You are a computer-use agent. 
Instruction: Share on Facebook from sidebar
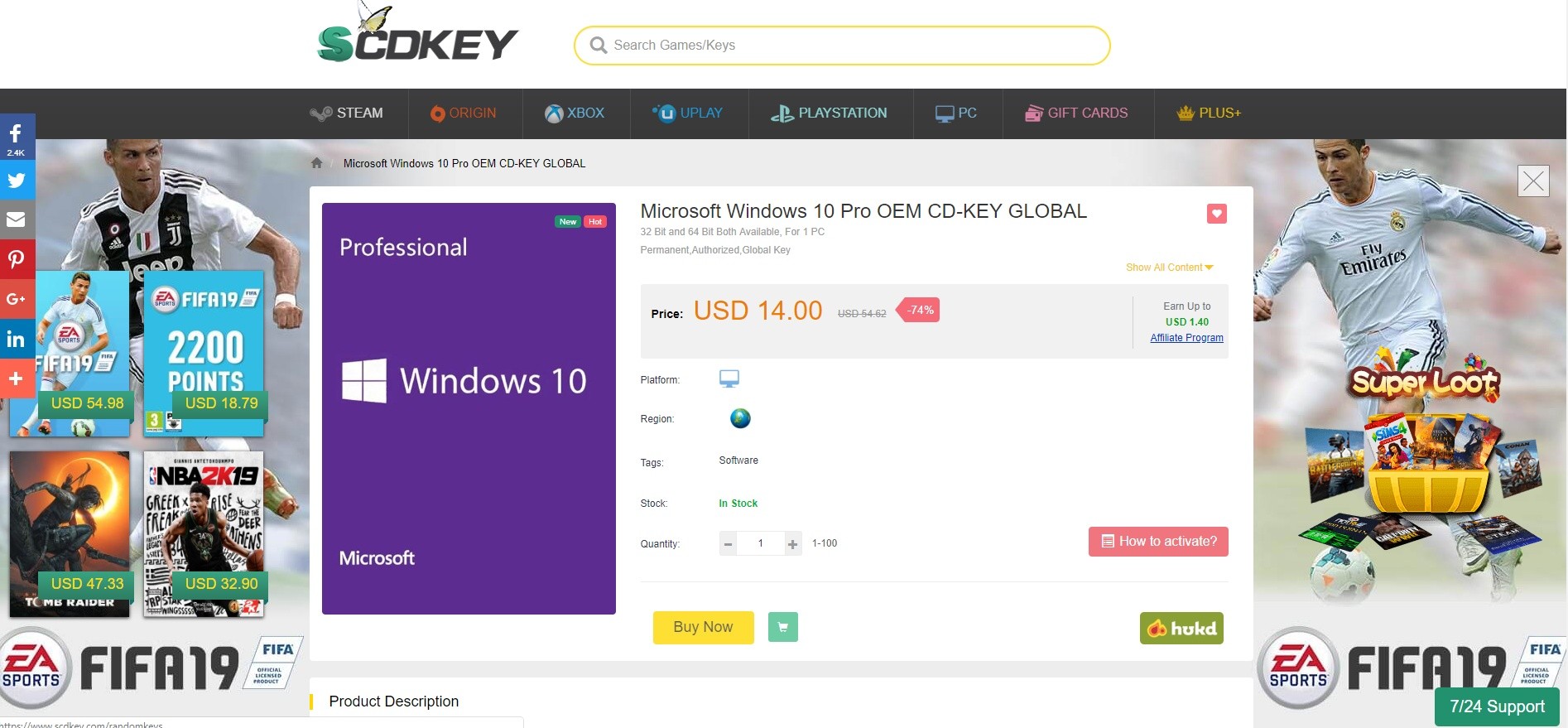tap(17, 137)
